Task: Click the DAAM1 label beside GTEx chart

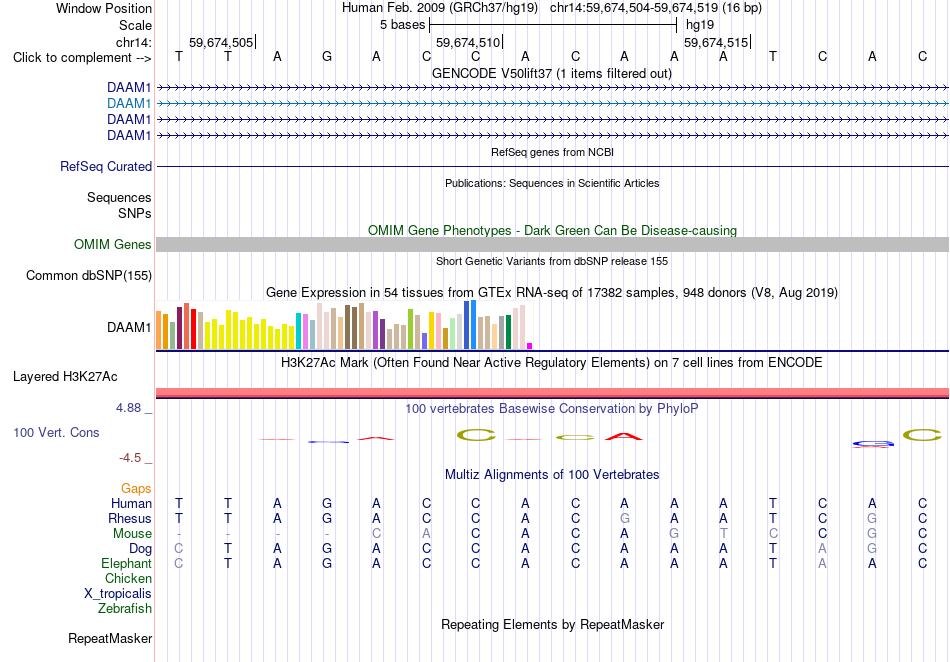Action: click(129, 328)
